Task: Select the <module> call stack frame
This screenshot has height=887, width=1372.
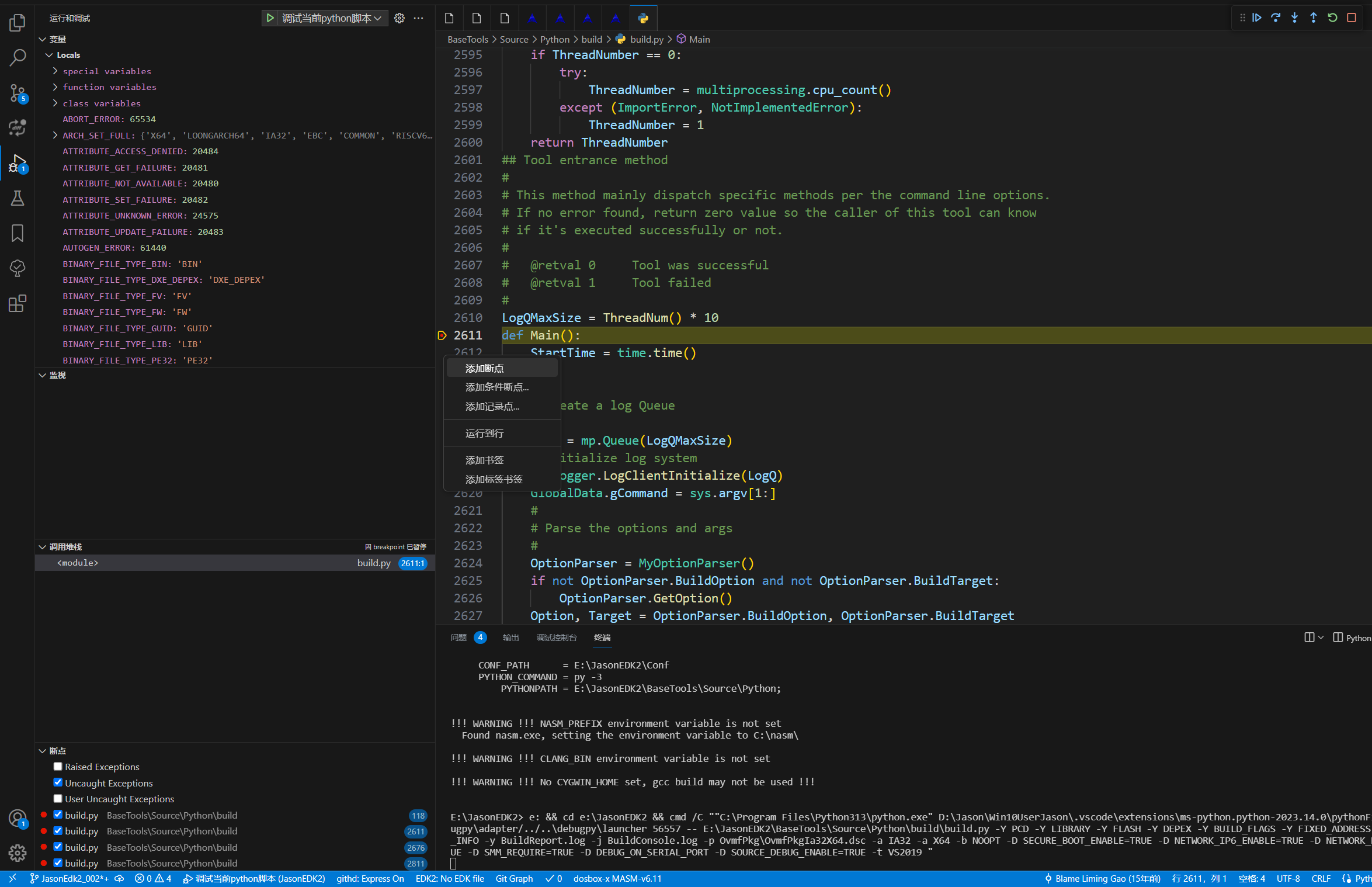Action: pyautogui.click(x=235, y=563)
